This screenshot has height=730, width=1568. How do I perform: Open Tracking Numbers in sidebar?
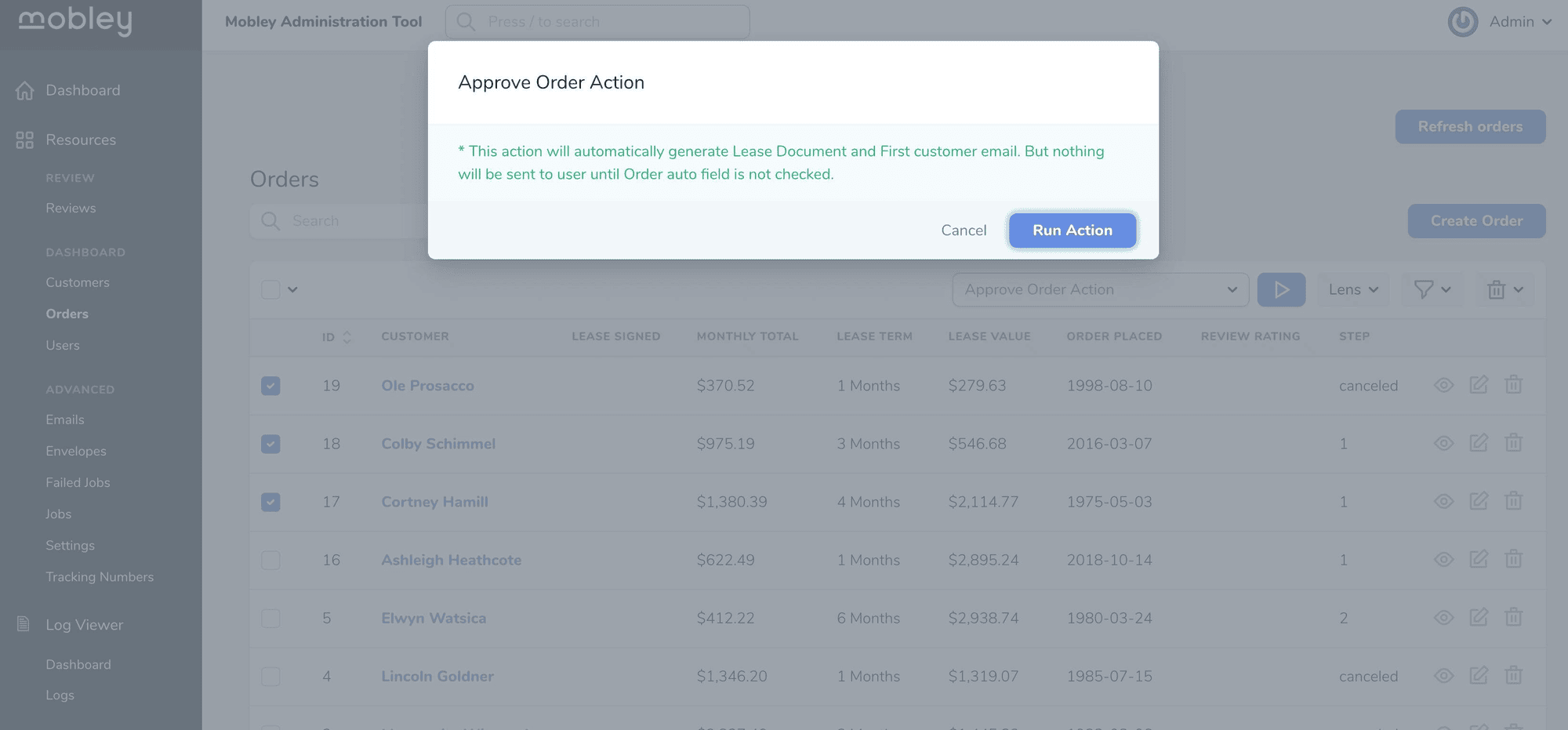[100, 576]
